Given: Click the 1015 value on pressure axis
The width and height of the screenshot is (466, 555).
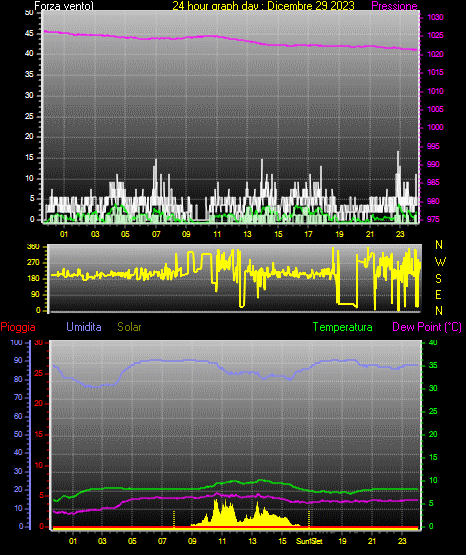Looking at the screenshot, I should [435, 72].
